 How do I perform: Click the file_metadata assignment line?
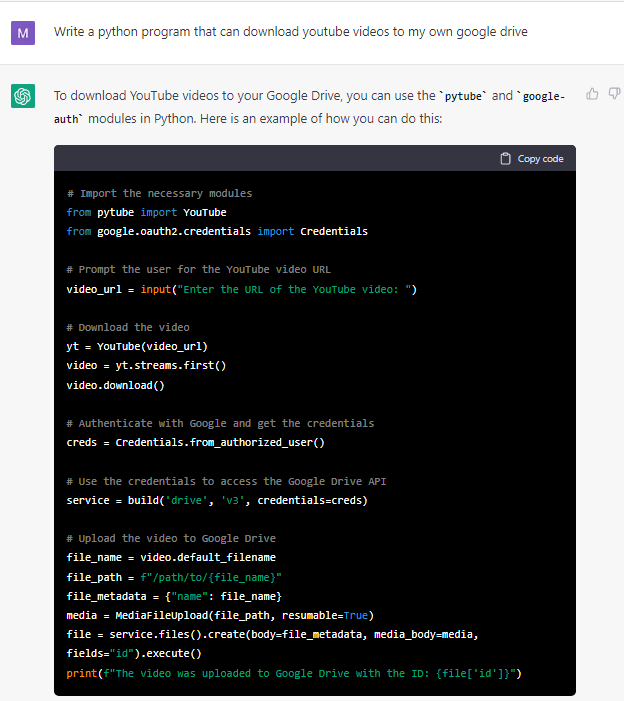tap(174, 596)
